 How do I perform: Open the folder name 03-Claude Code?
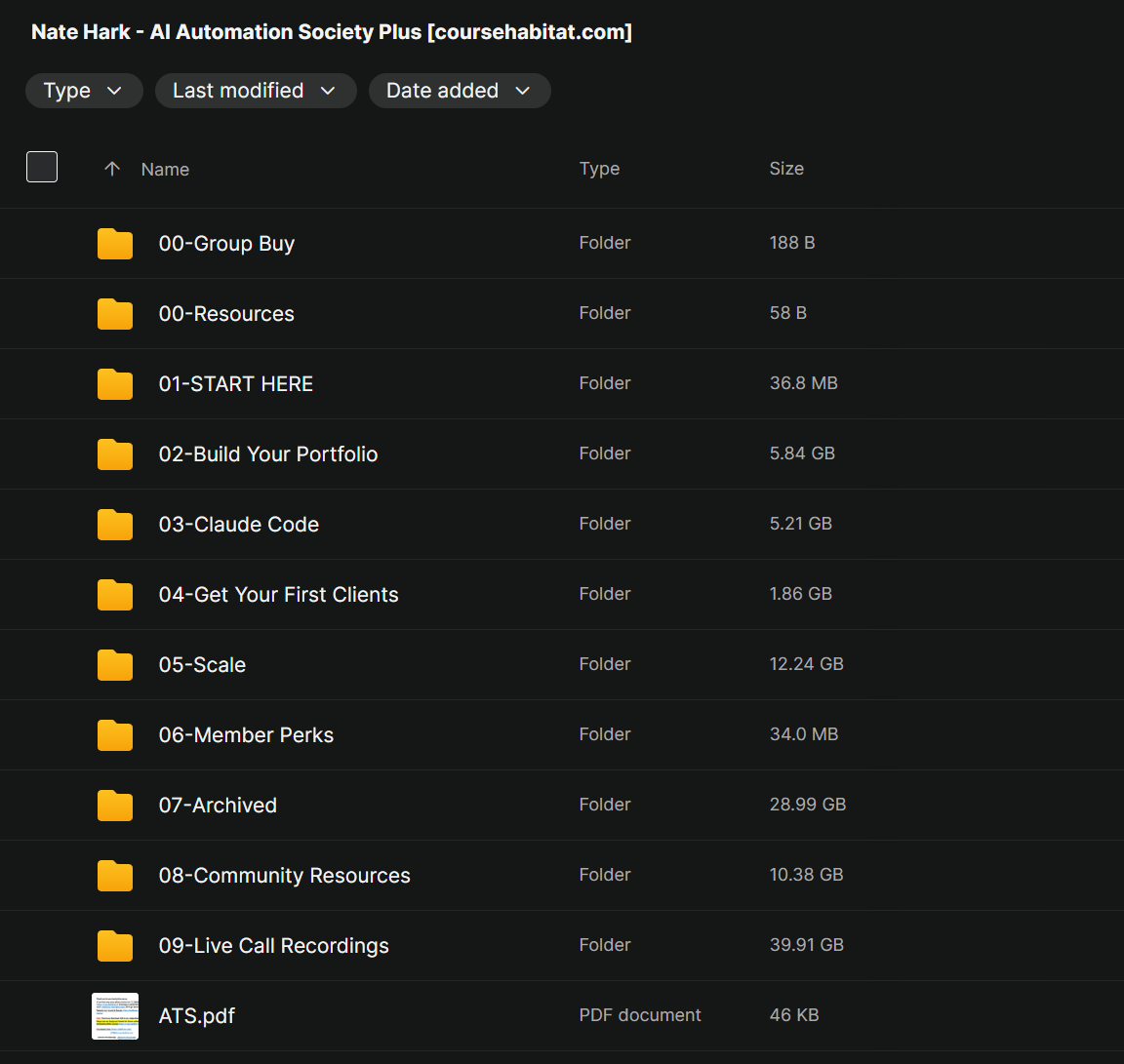(239, 525)
